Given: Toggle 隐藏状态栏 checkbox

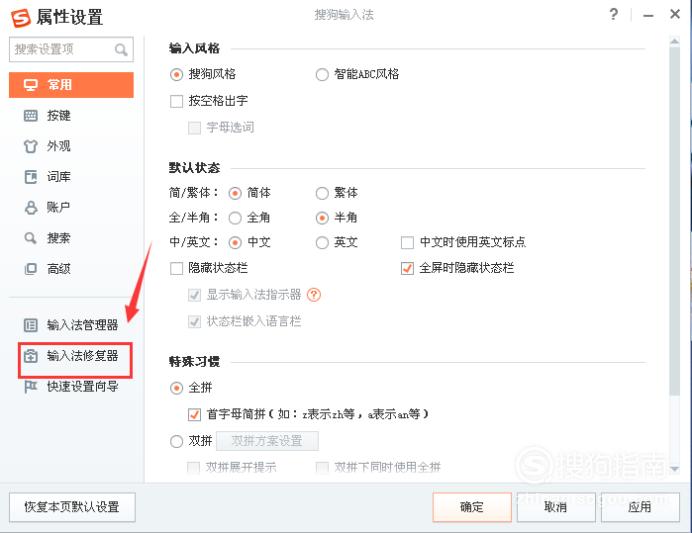Looking at the screenshot, I should click(x=177, y=268).
